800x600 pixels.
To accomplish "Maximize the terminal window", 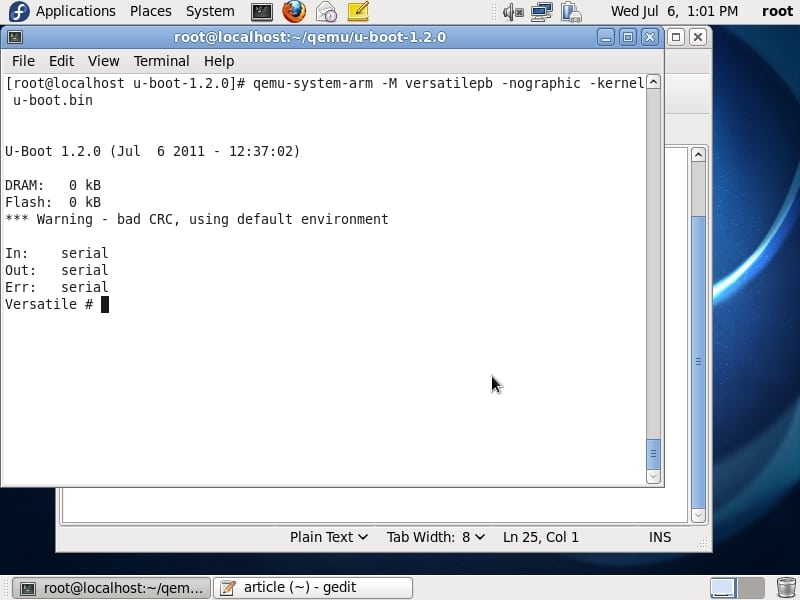I will pos(628,37).
